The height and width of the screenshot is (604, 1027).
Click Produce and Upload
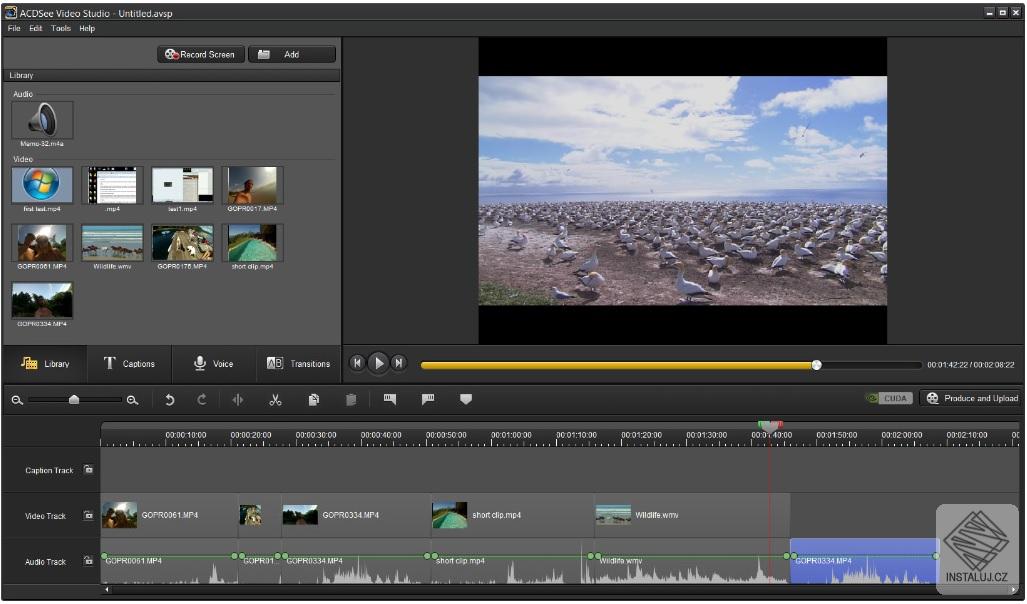(x=969, y=397)
